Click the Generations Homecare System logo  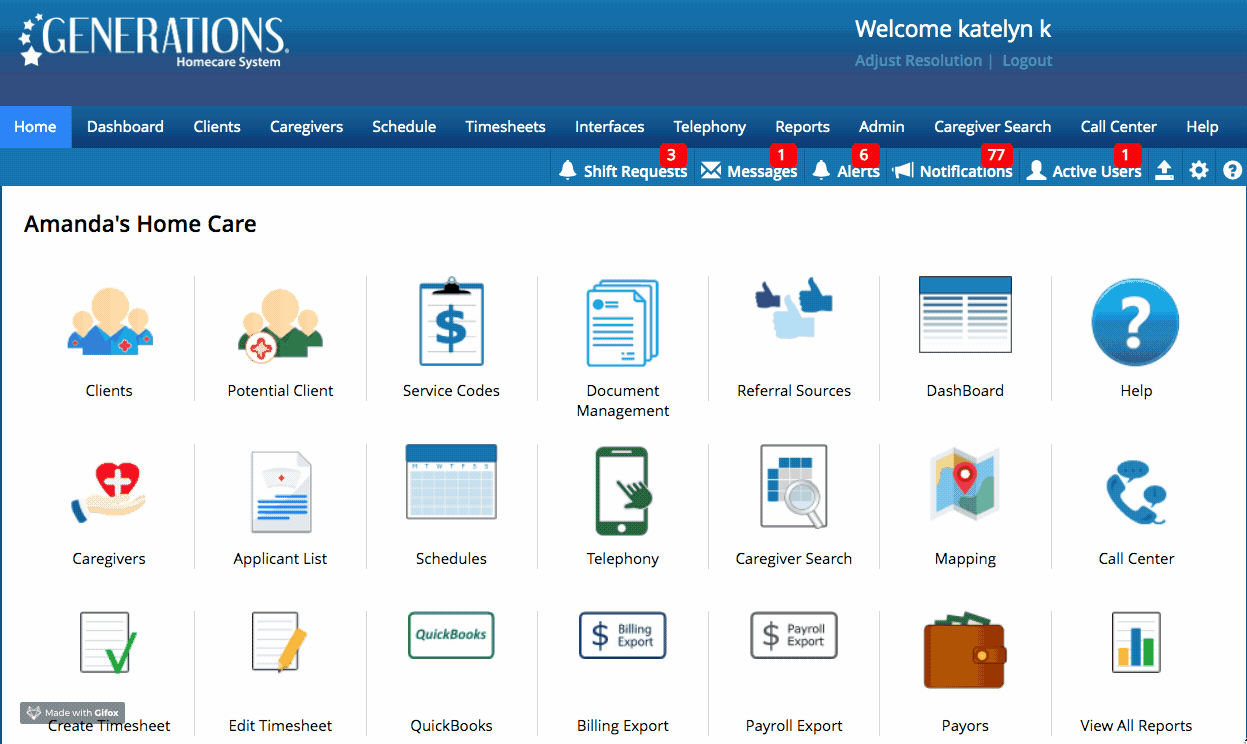click(x=153, y=42)
